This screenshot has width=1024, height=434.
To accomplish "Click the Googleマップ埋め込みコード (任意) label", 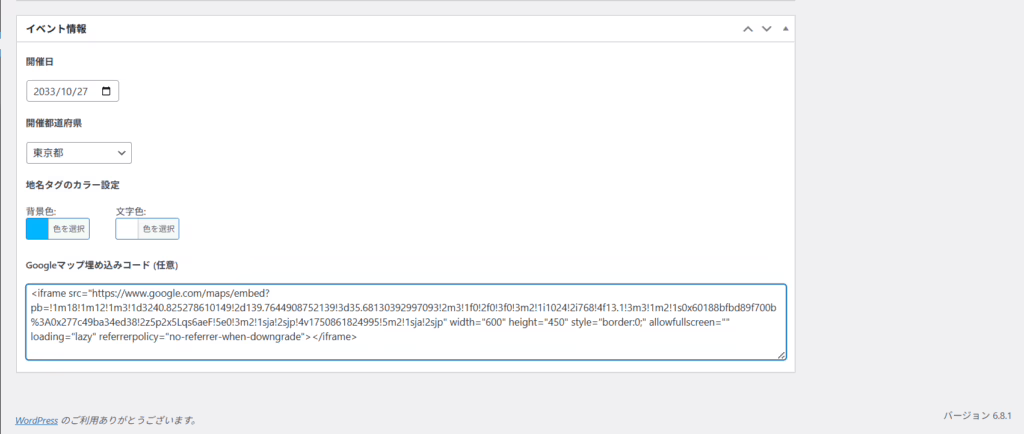I will pyautogui.click(x=102, y=266).
